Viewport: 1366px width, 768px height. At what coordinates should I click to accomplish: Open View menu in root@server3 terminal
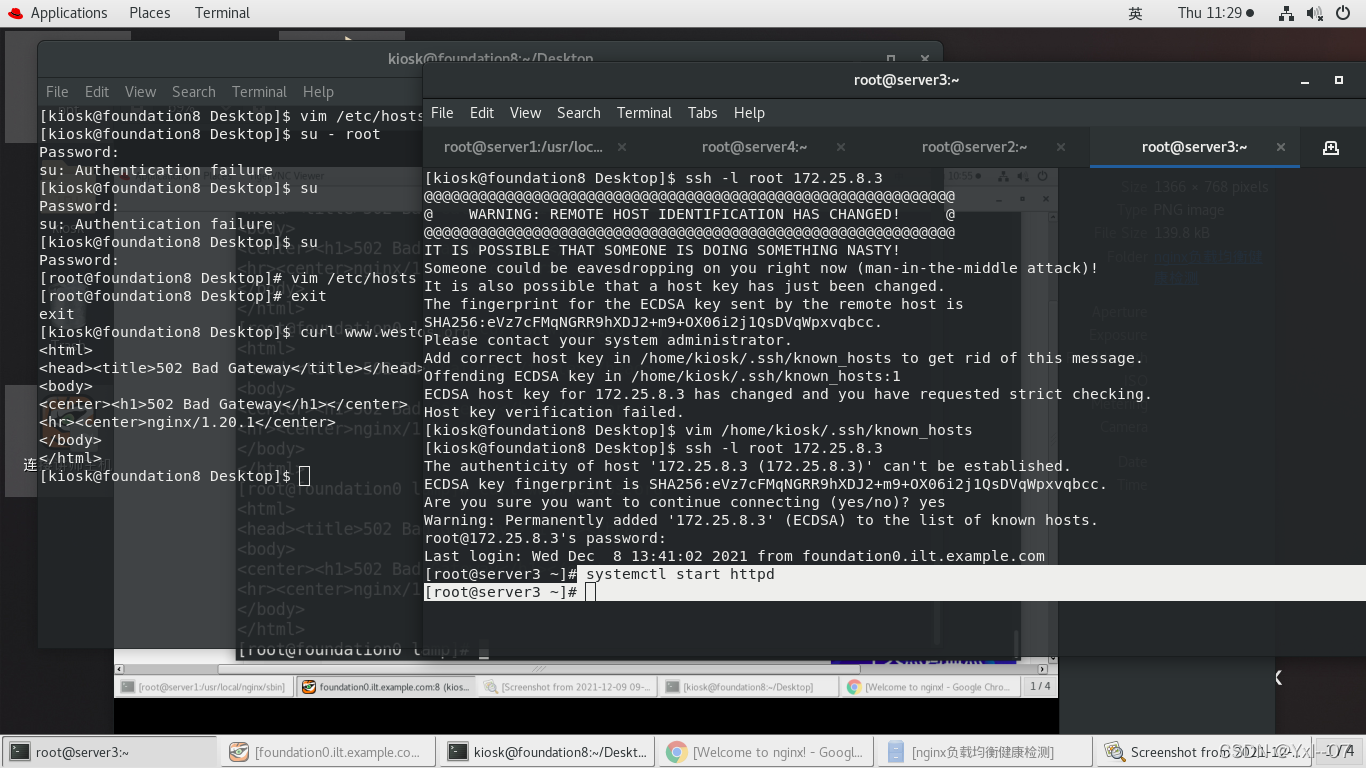(525, 113)
